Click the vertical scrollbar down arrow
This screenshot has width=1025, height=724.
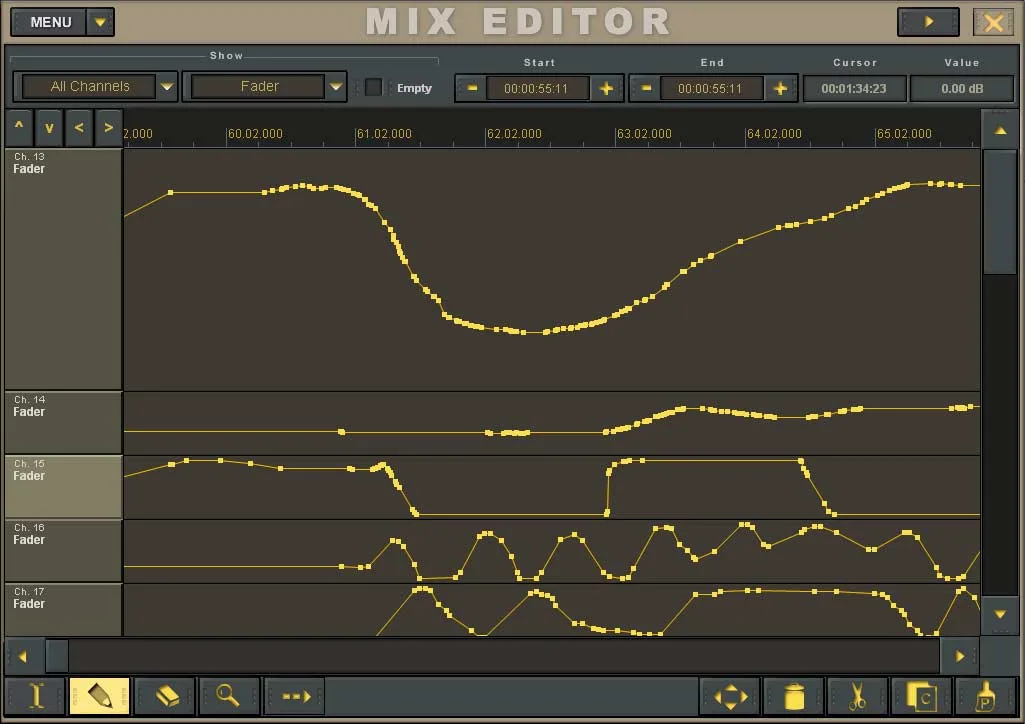tap(1000, 614)
